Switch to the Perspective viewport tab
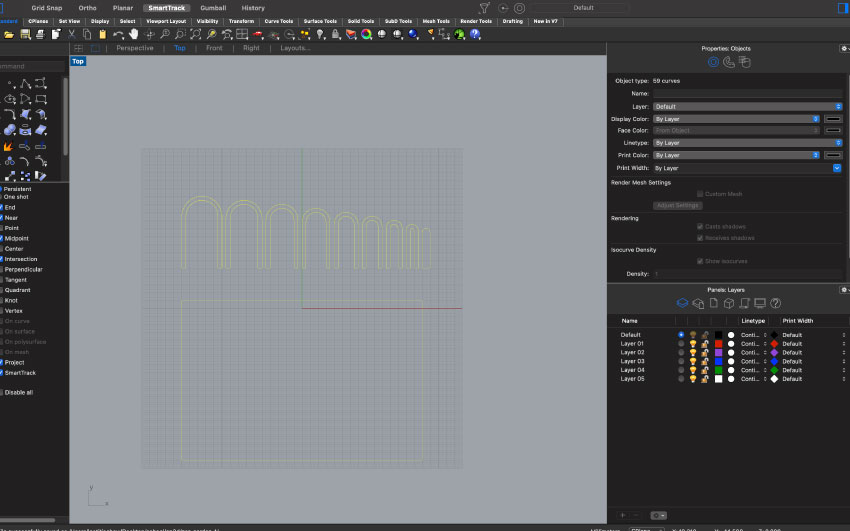This screenshot has width=850, height=531. coord(135,48)
